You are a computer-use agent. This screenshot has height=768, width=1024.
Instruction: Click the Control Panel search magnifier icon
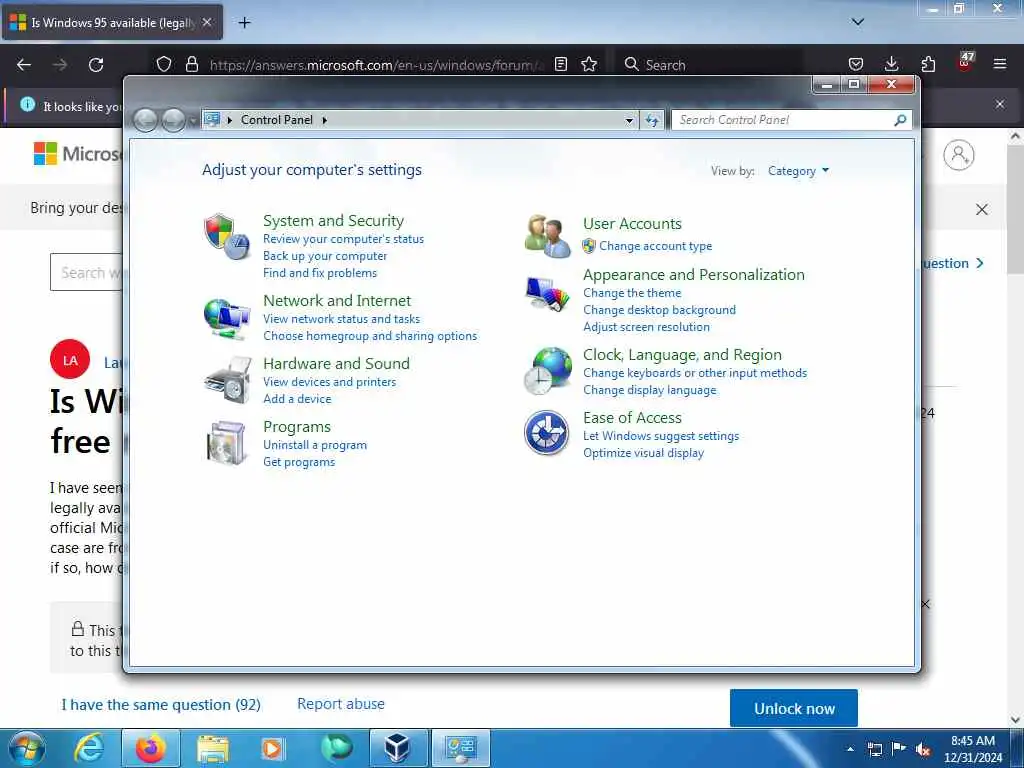[900, 120]
